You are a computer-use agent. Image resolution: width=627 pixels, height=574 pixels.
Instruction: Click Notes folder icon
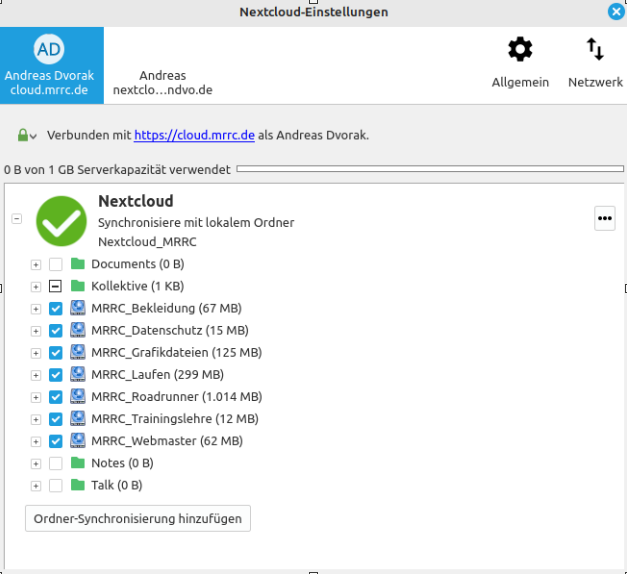coord(78,463)
